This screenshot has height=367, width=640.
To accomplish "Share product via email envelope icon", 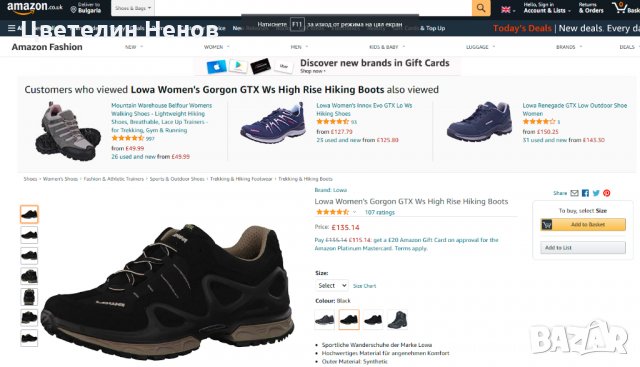I will point(574,193).
